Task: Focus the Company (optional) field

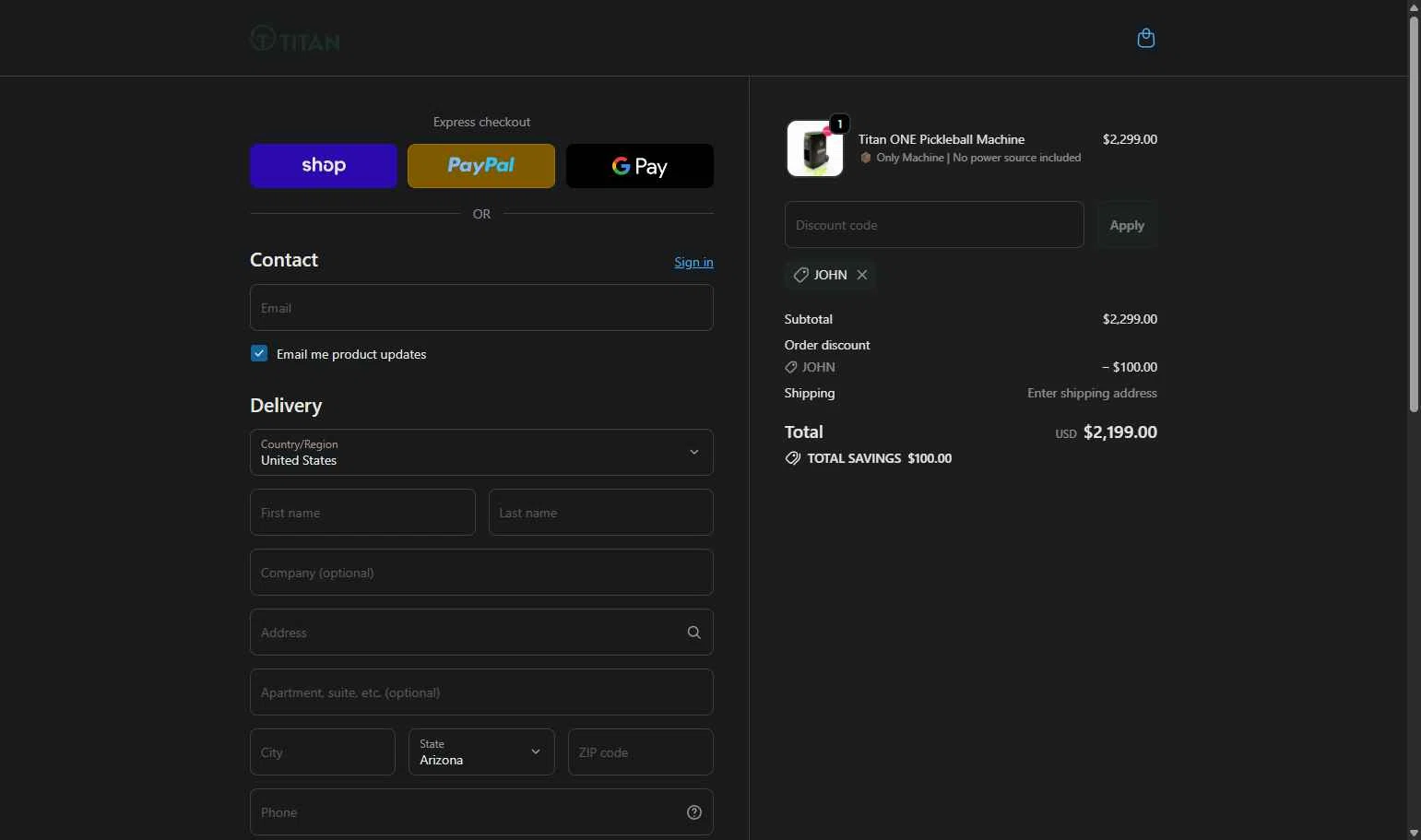Action: click(x=481, y=573)
